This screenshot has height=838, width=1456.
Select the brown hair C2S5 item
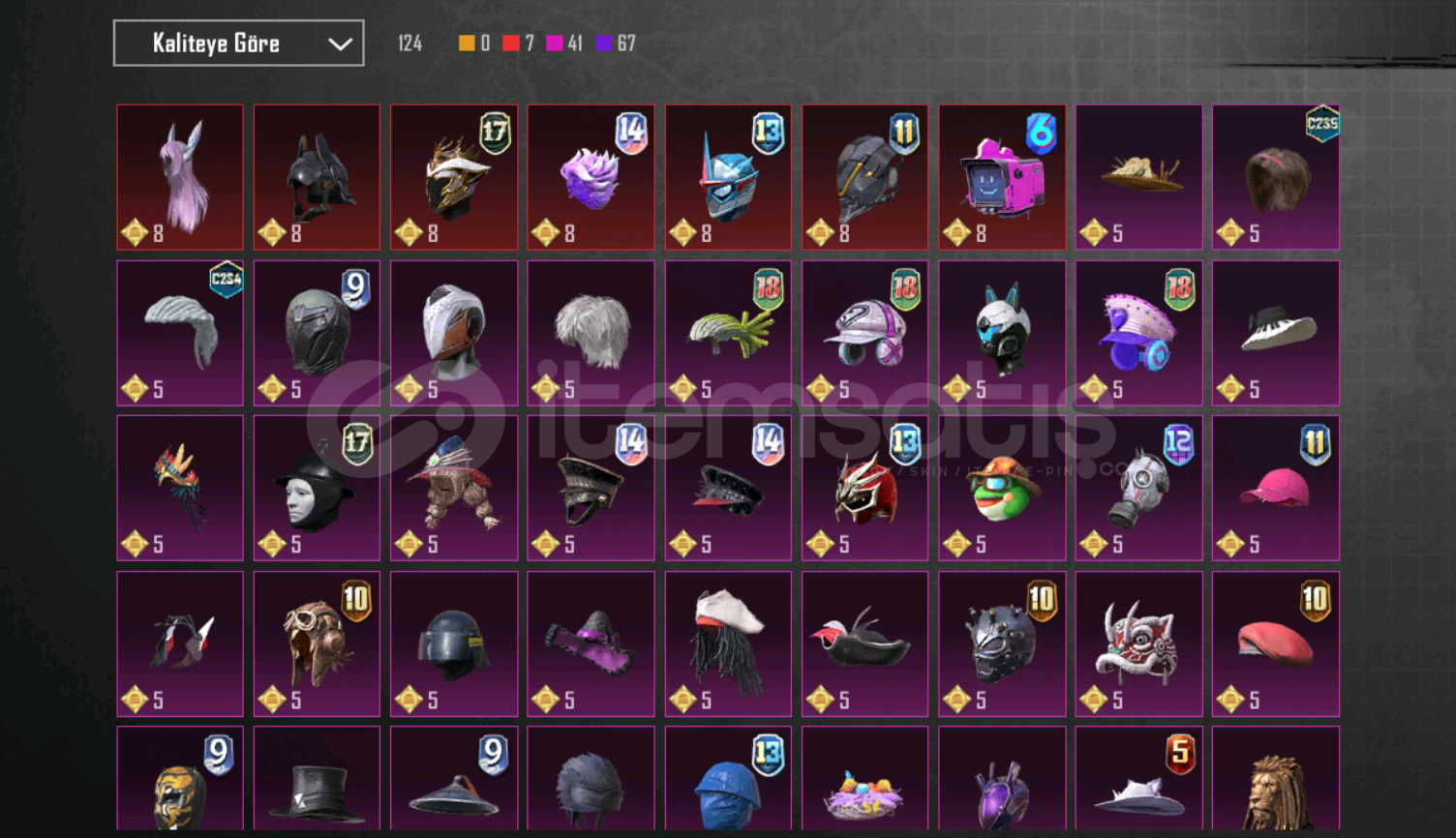coord(1276,177)
